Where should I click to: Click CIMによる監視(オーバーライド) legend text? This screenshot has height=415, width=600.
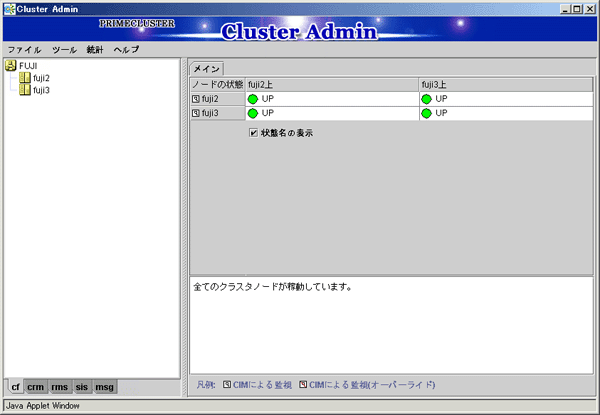tap(372, 384)
